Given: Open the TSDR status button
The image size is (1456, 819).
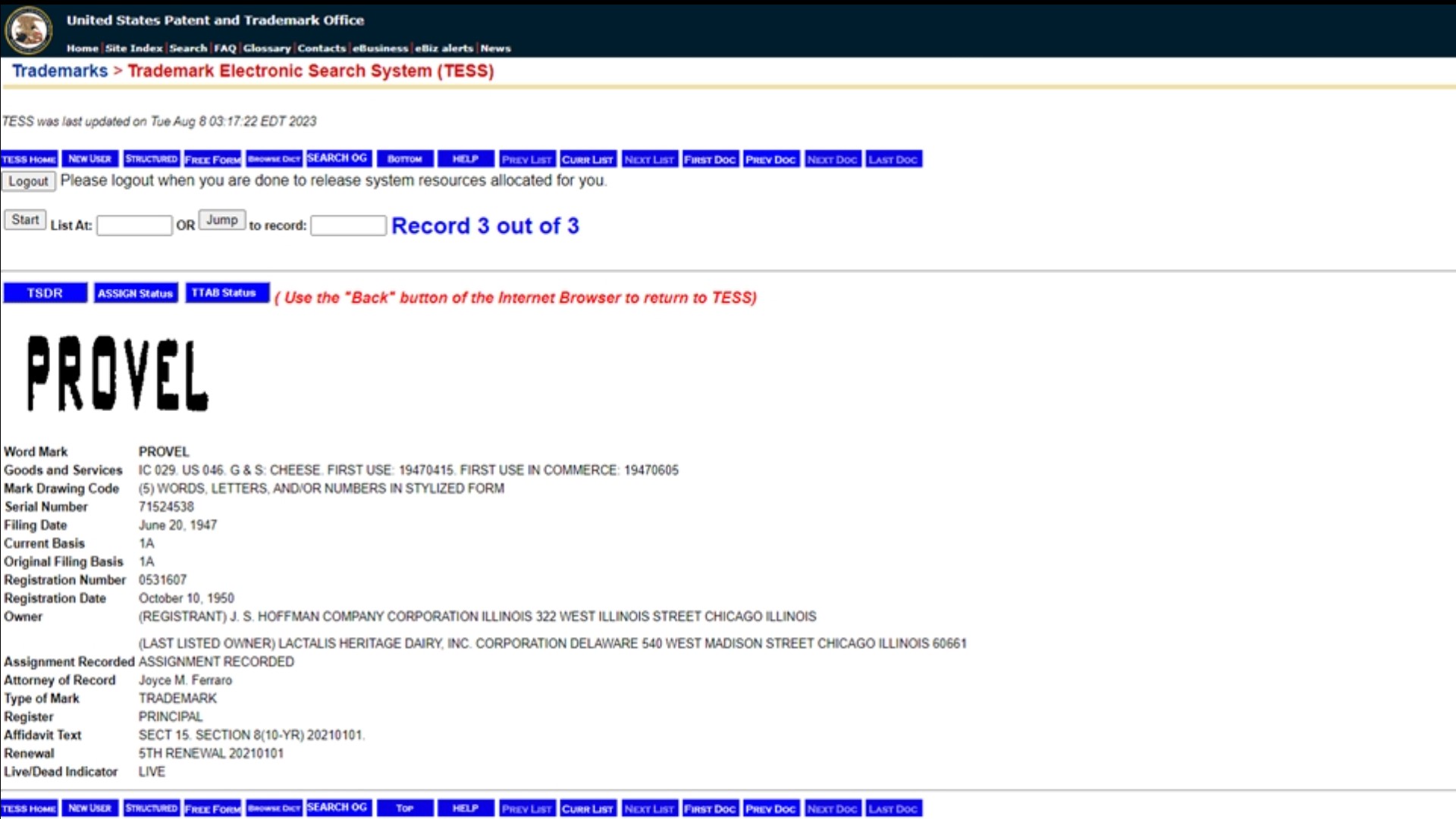Looking at the screenshot, I should [45, 293].
